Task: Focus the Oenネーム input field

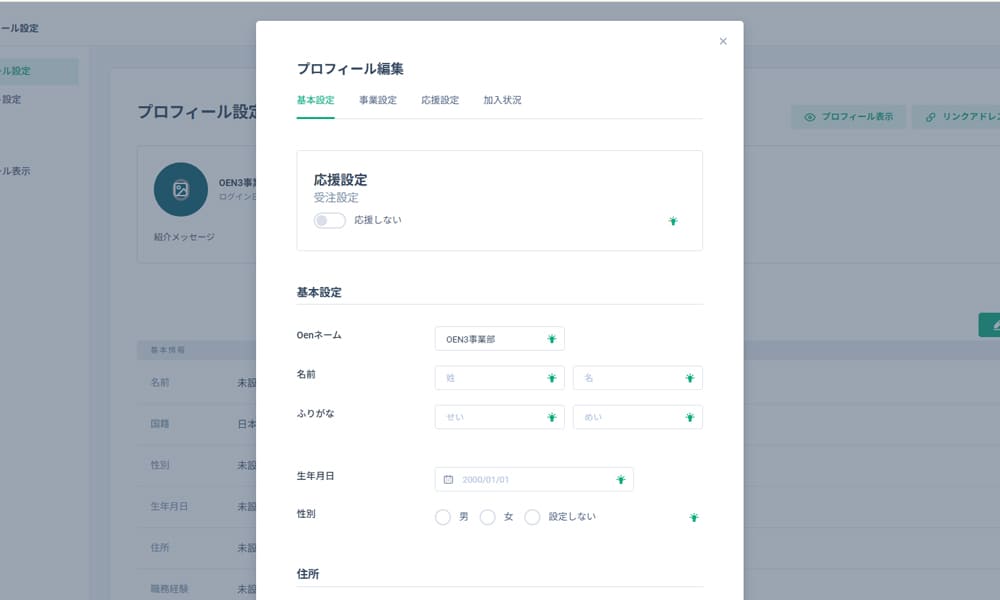Action: [x=490, y=339]
